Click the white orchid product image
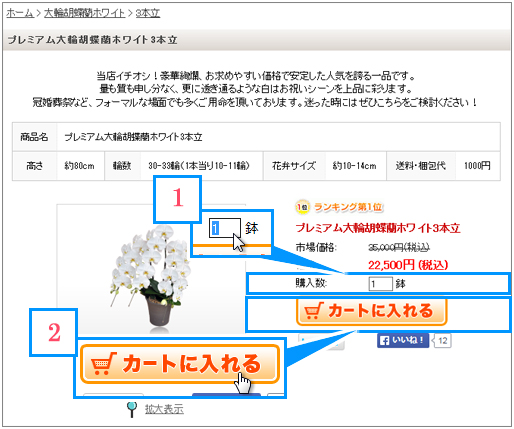Screen dimensions: 514x429 point(150,275)
